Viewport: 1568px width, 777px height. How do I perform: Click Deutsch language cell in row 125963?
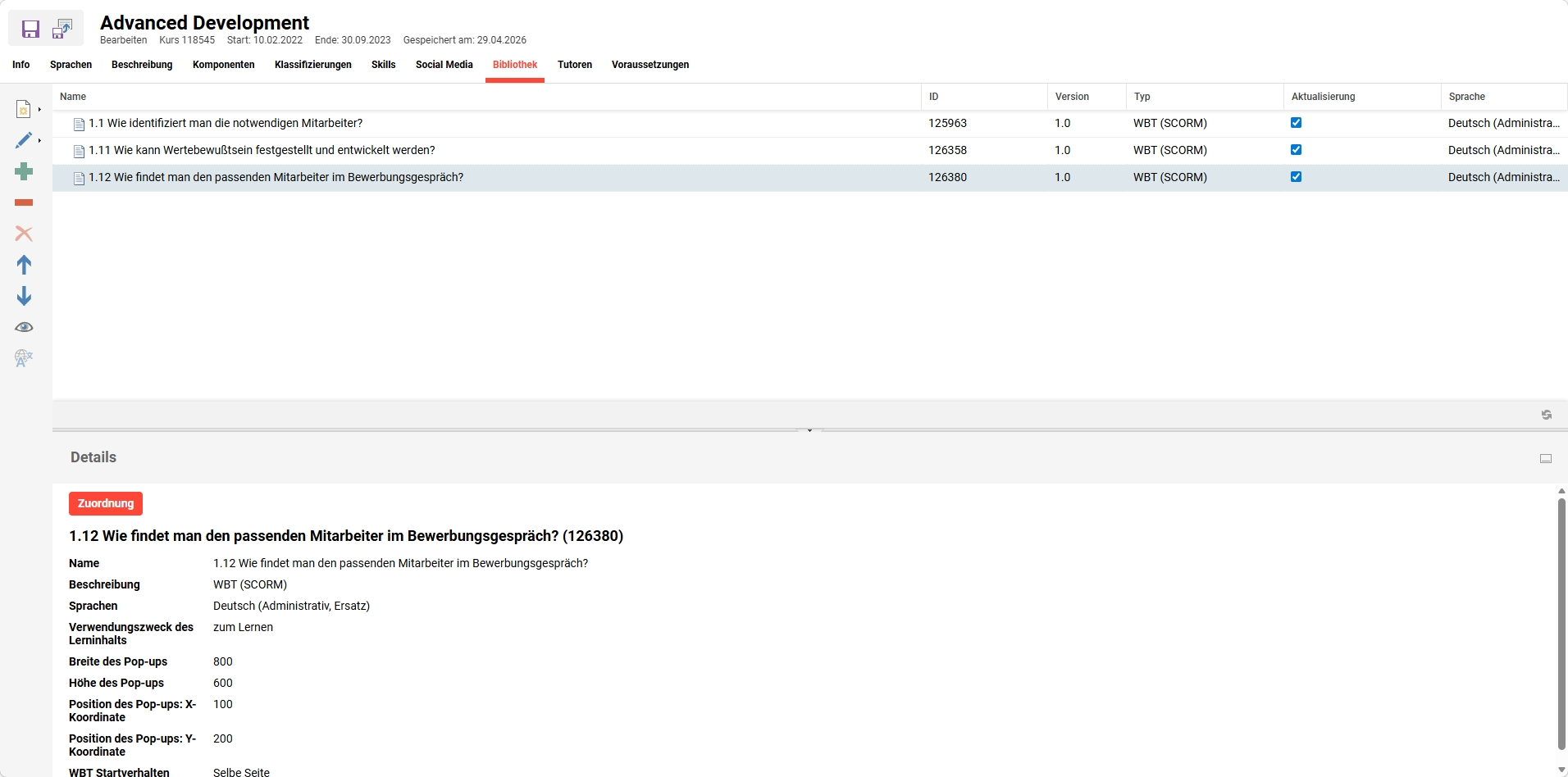[x=1504, y=123]
